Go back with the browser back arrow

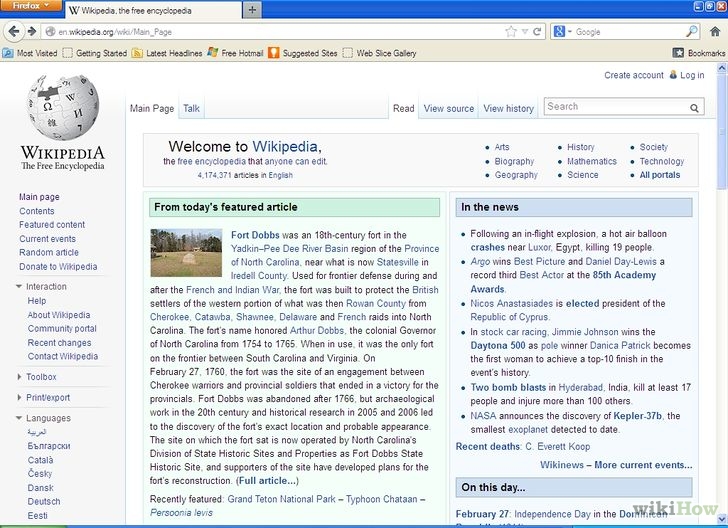14,32
